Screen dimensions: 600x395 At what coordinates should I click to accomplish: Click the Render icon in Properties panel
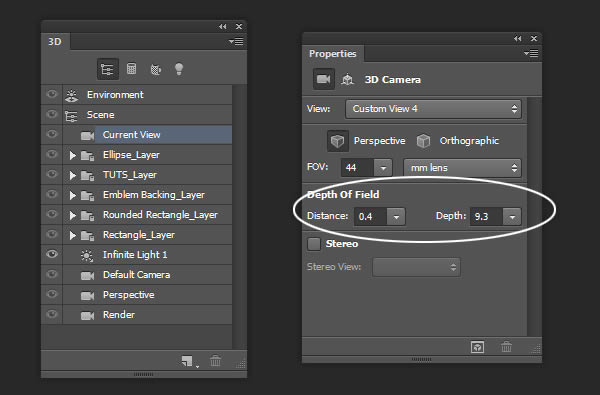tap(477, 347)
